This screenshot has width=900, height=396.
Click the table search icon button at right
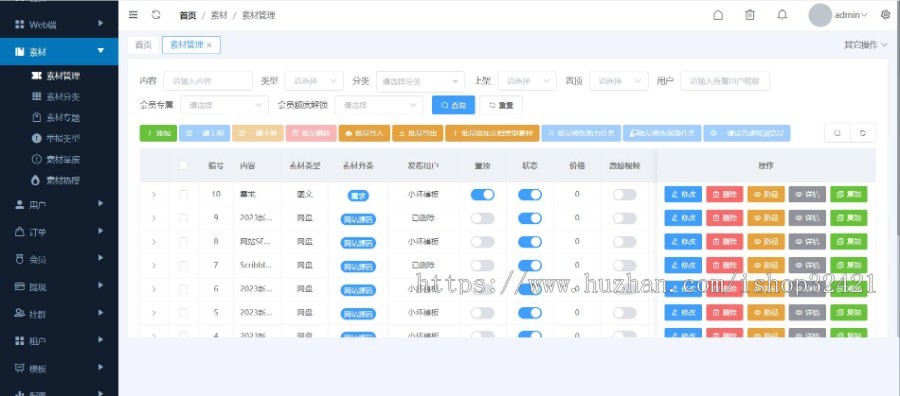837,133
